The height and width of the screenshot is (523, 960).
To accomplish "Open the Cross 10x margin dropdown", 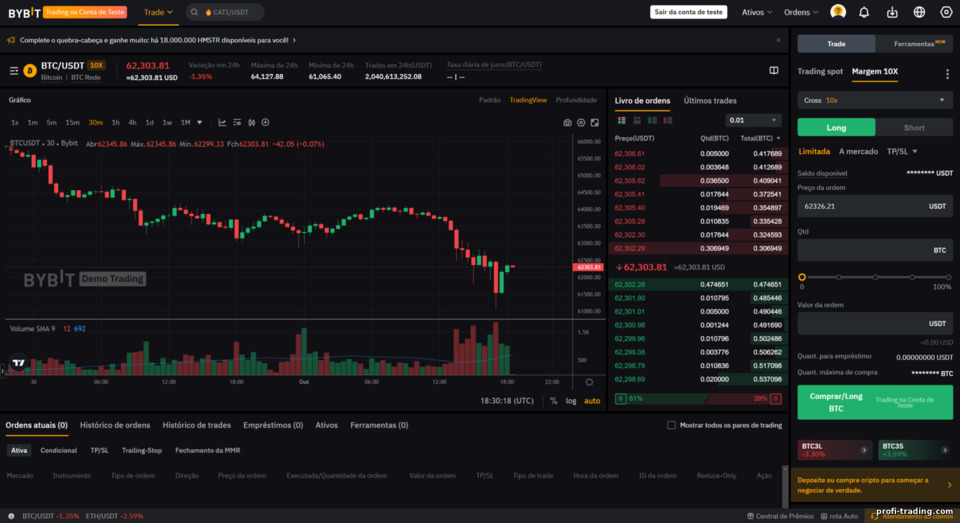I will (x=874, y=100).
